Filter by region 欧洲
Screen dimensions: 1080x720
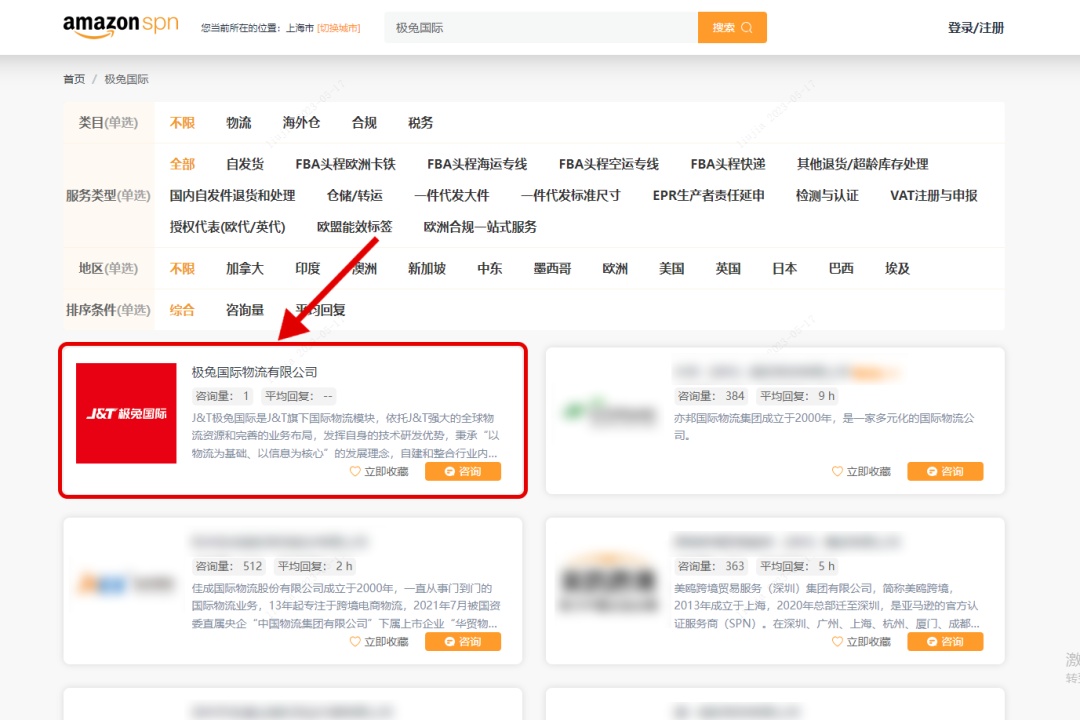point(614,268)
